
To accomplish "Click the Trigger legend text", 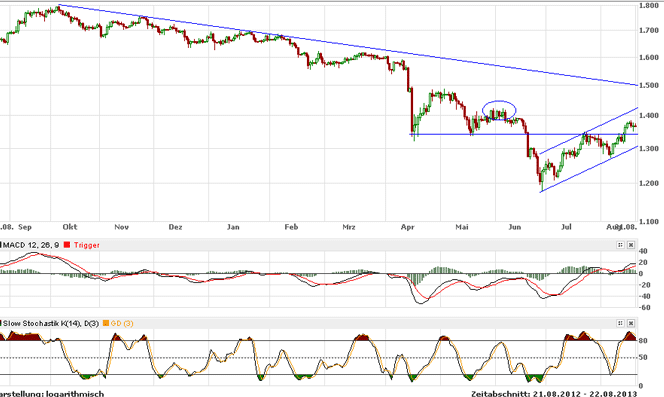I will coord(87,245).
